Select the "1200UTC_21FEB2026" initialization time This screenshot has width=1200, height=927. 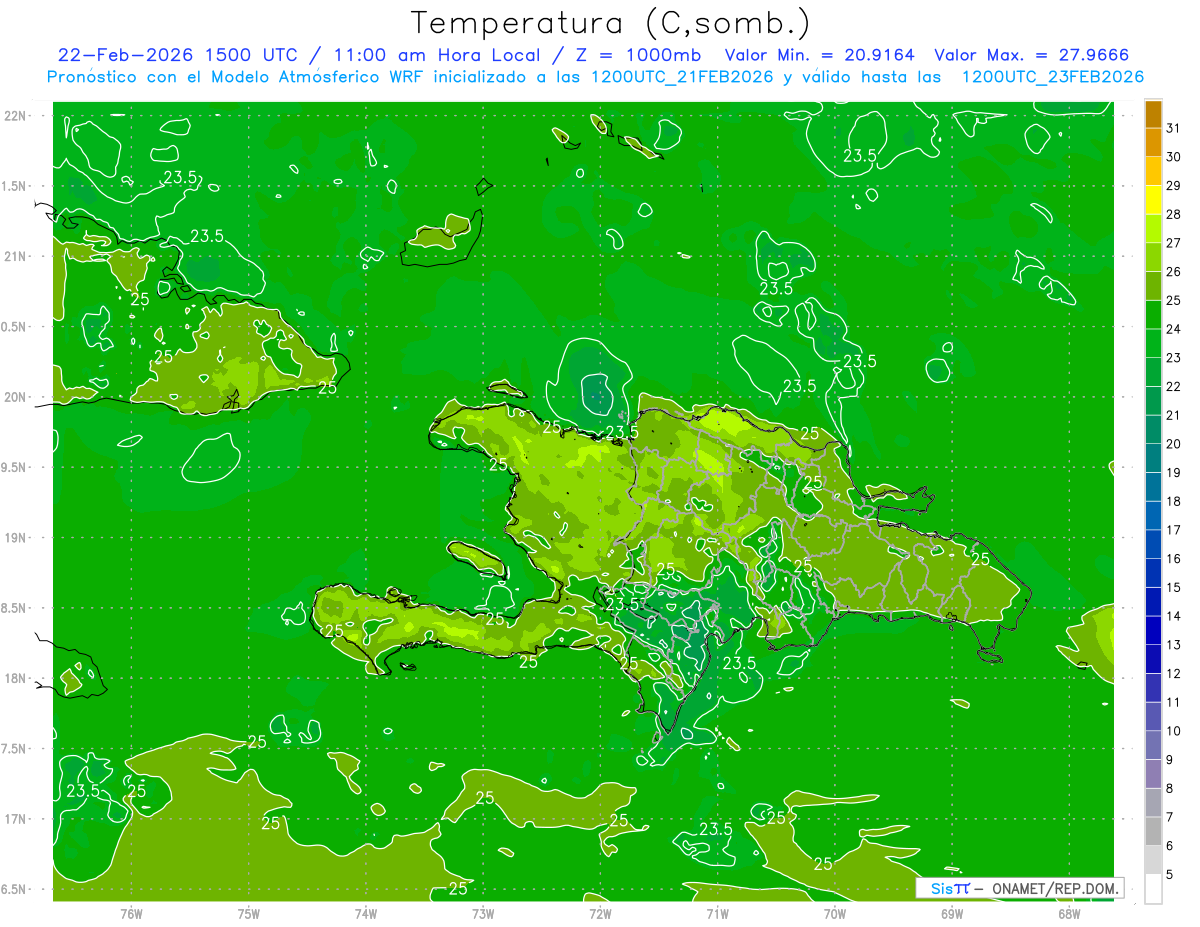[x=682, y=77]
